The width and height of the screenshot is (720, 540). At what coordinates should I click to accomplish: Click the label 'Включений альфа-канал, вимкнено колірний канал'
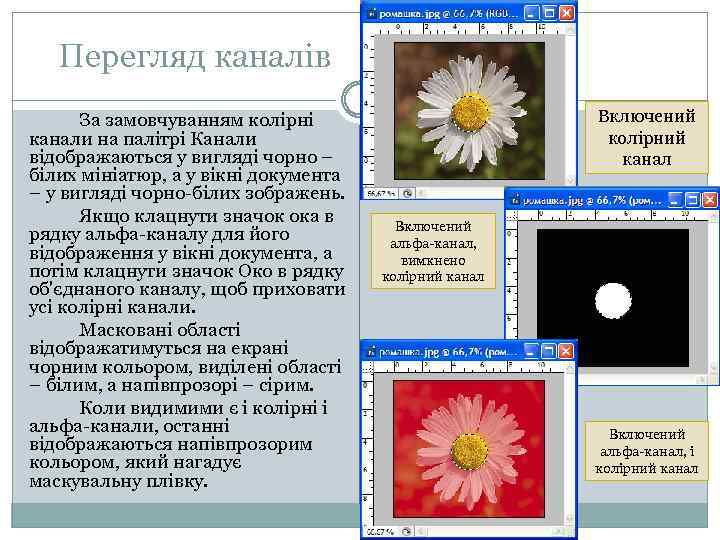[433, 251]
